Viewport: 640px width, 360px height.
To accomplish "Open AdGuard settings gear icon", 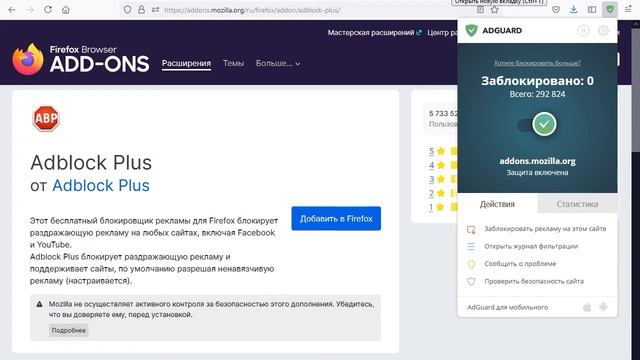I will coord(603,31).
